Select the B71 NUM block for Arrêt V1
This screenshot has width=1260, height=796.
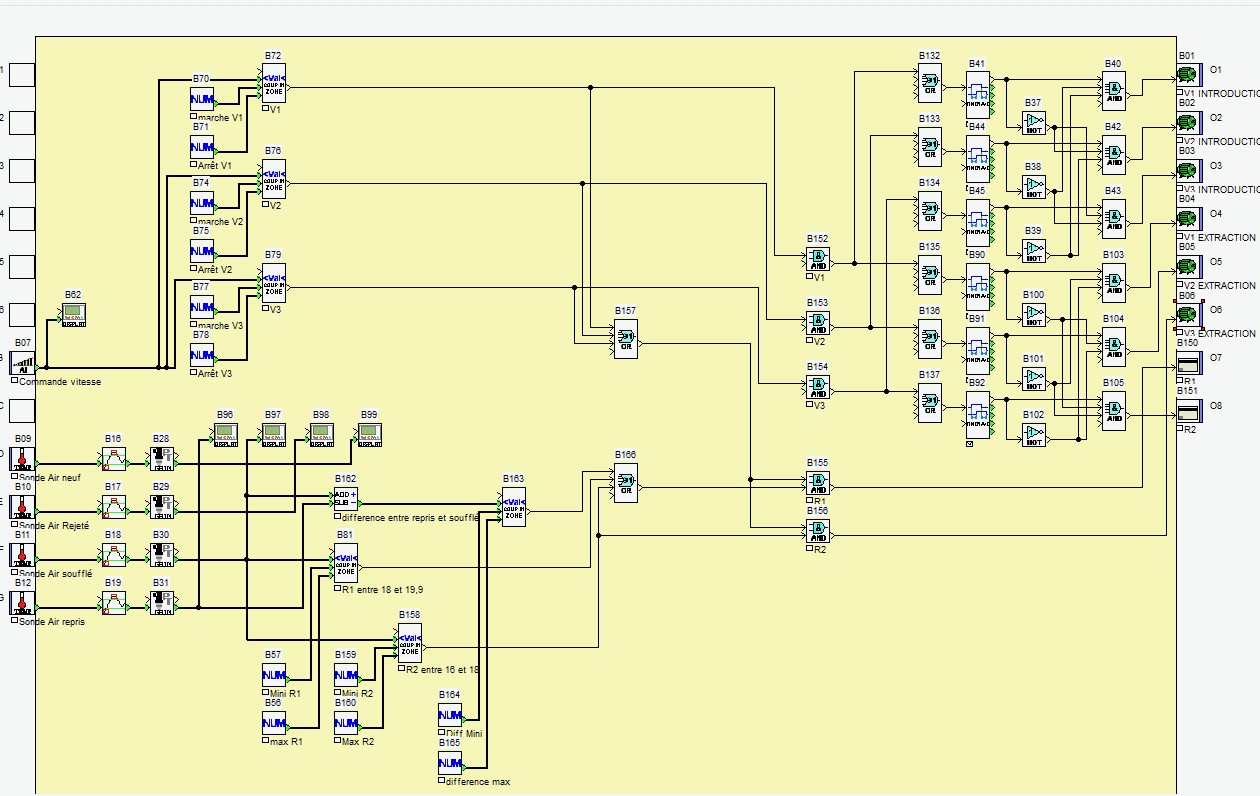(202, 147)
